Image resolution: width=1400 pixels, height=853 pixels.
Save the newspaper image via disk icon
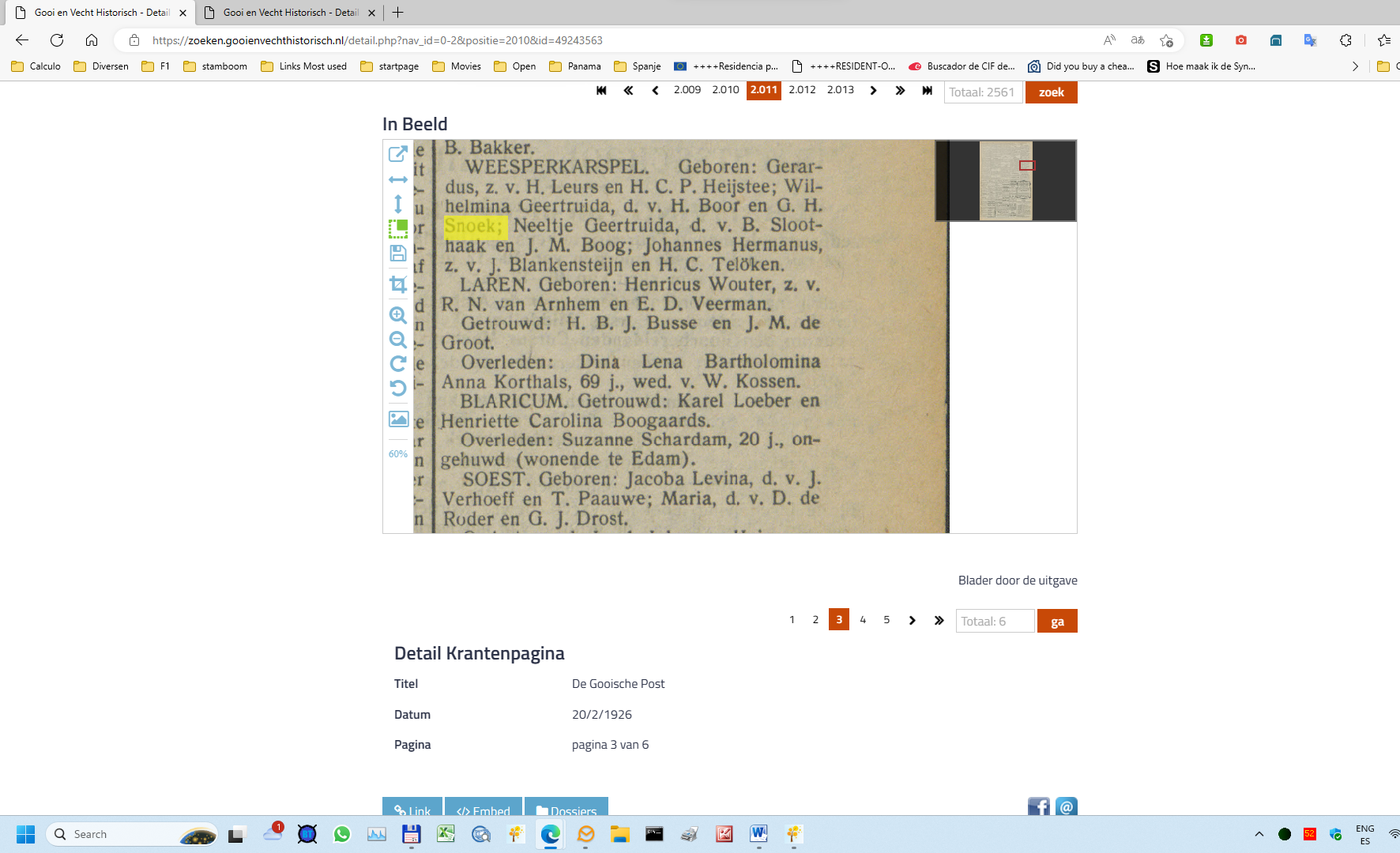click(x=398, y=254)
